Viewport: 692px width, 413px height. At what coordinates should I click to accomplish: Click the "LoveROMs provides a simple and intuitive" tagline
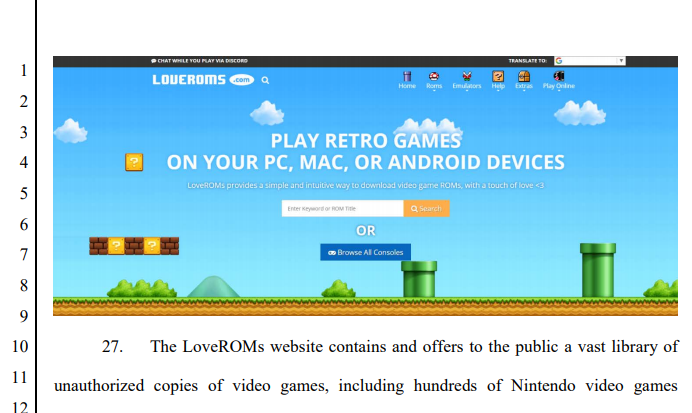[365, 185]
